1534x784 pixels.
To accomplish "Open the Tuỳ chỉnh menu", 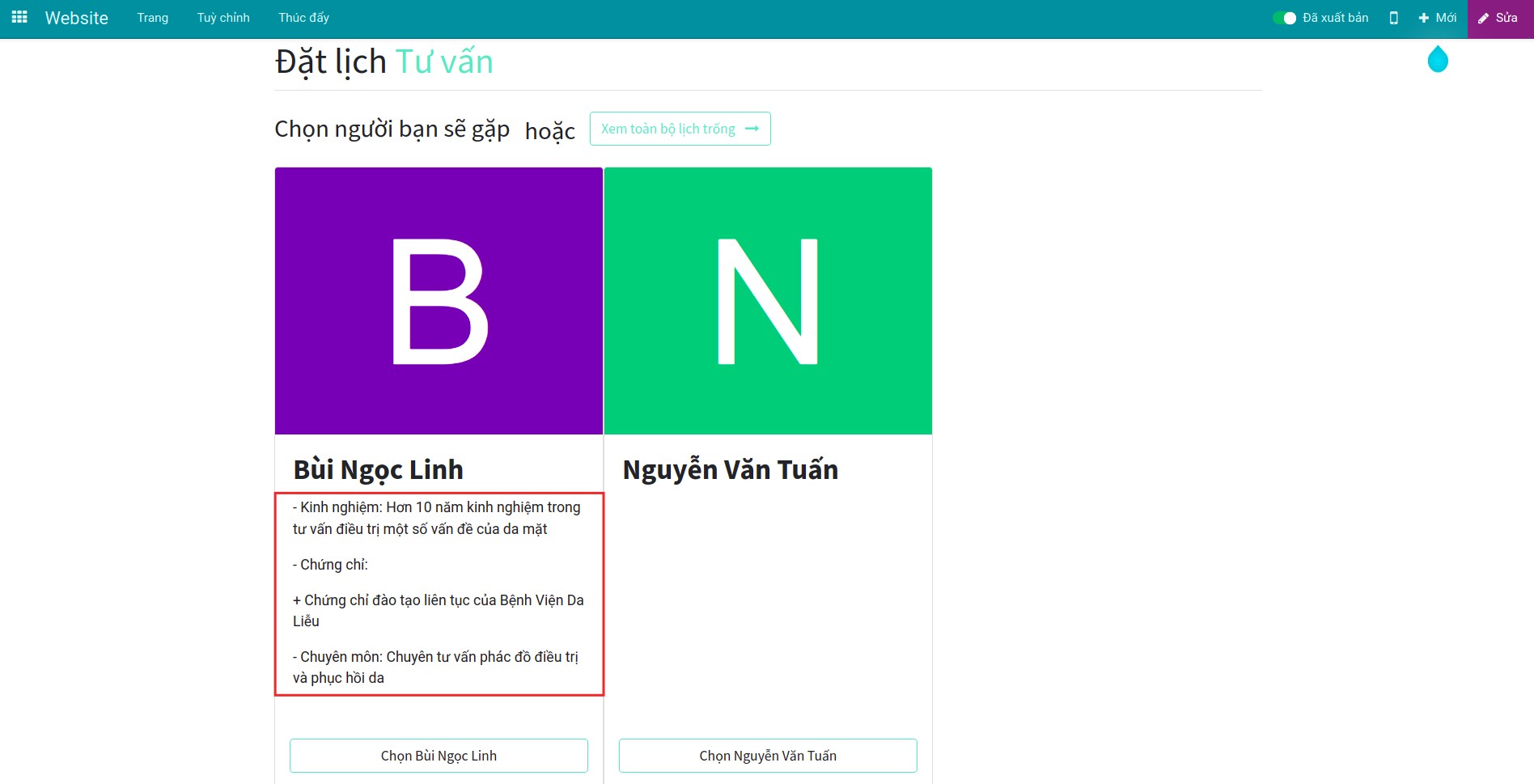I will point(222,17).
